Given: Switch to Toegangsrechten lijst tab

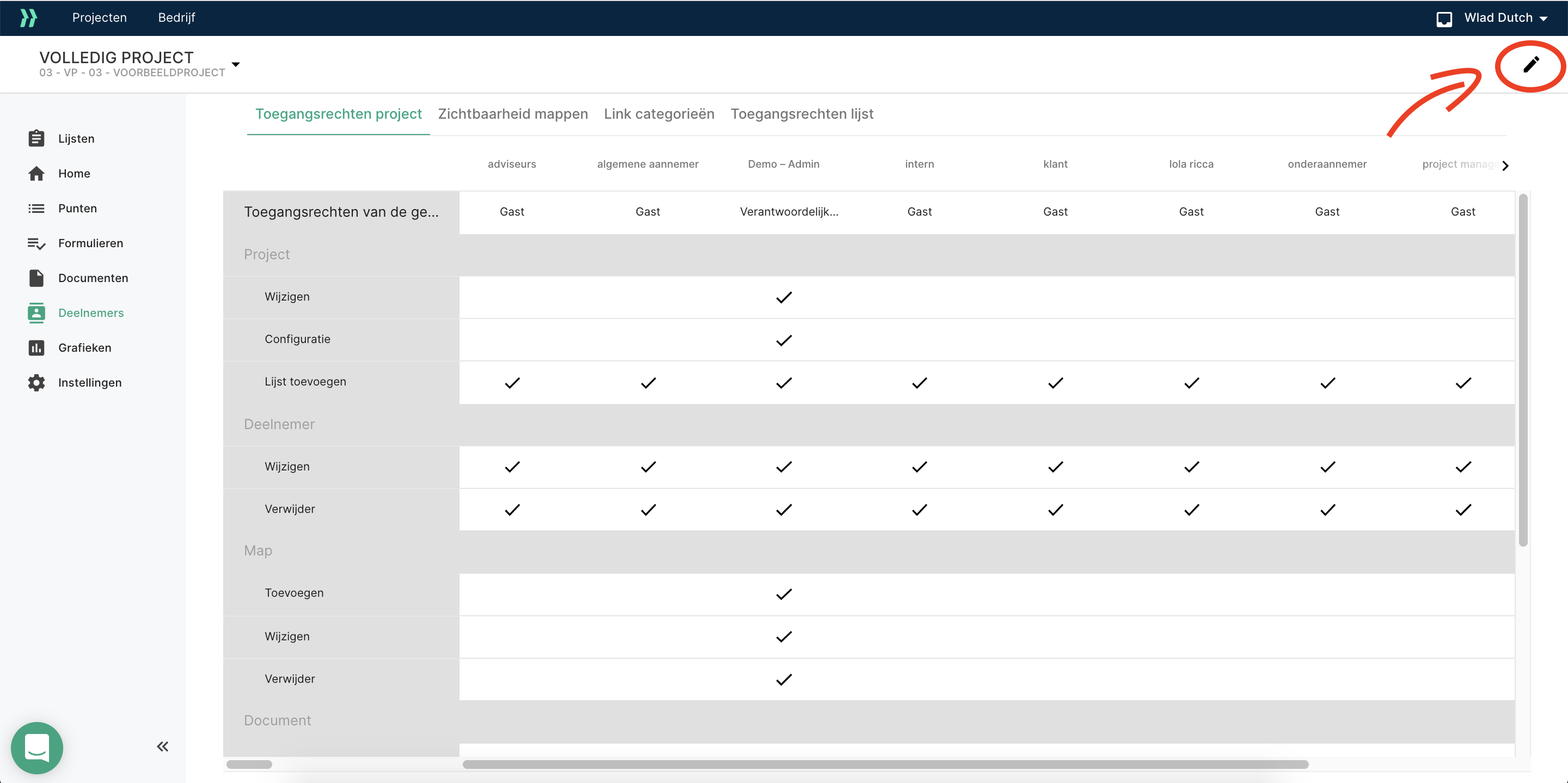Looking at the screenshot, I should click(x=801, y=114).
